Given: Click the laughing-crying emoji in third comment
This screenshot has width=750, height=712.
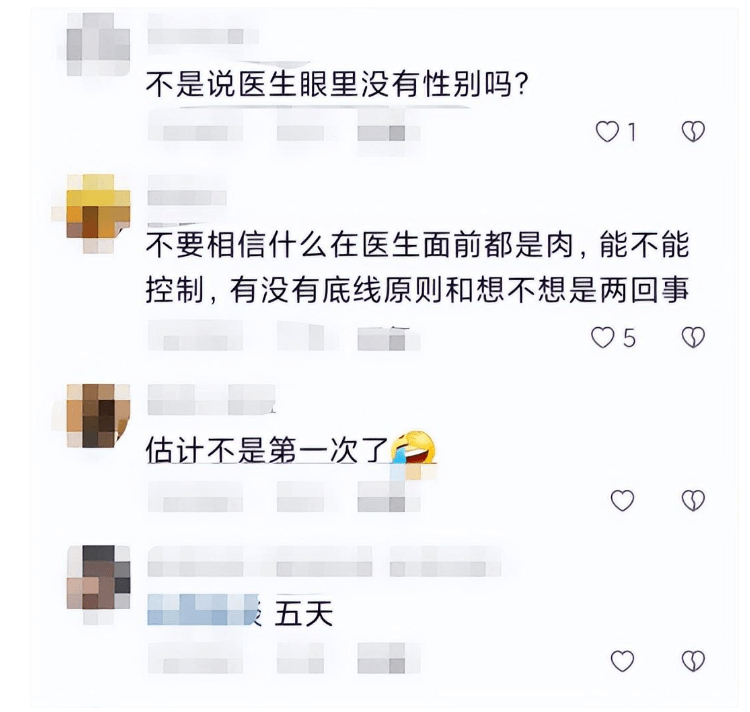Looking at the screenshot, I should pos(413,448).
